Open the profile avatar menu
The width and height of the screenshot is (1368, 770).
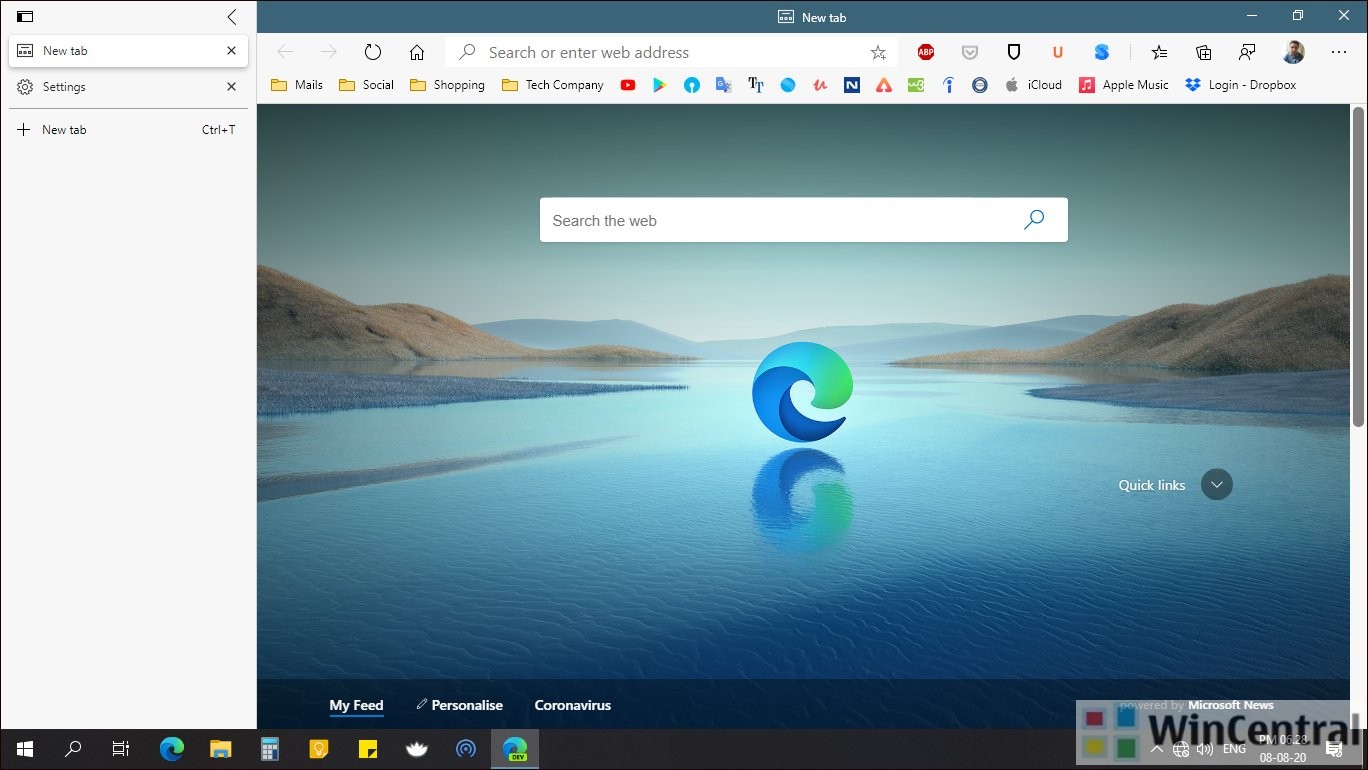pyautogui.click(x=1294, y=53)
